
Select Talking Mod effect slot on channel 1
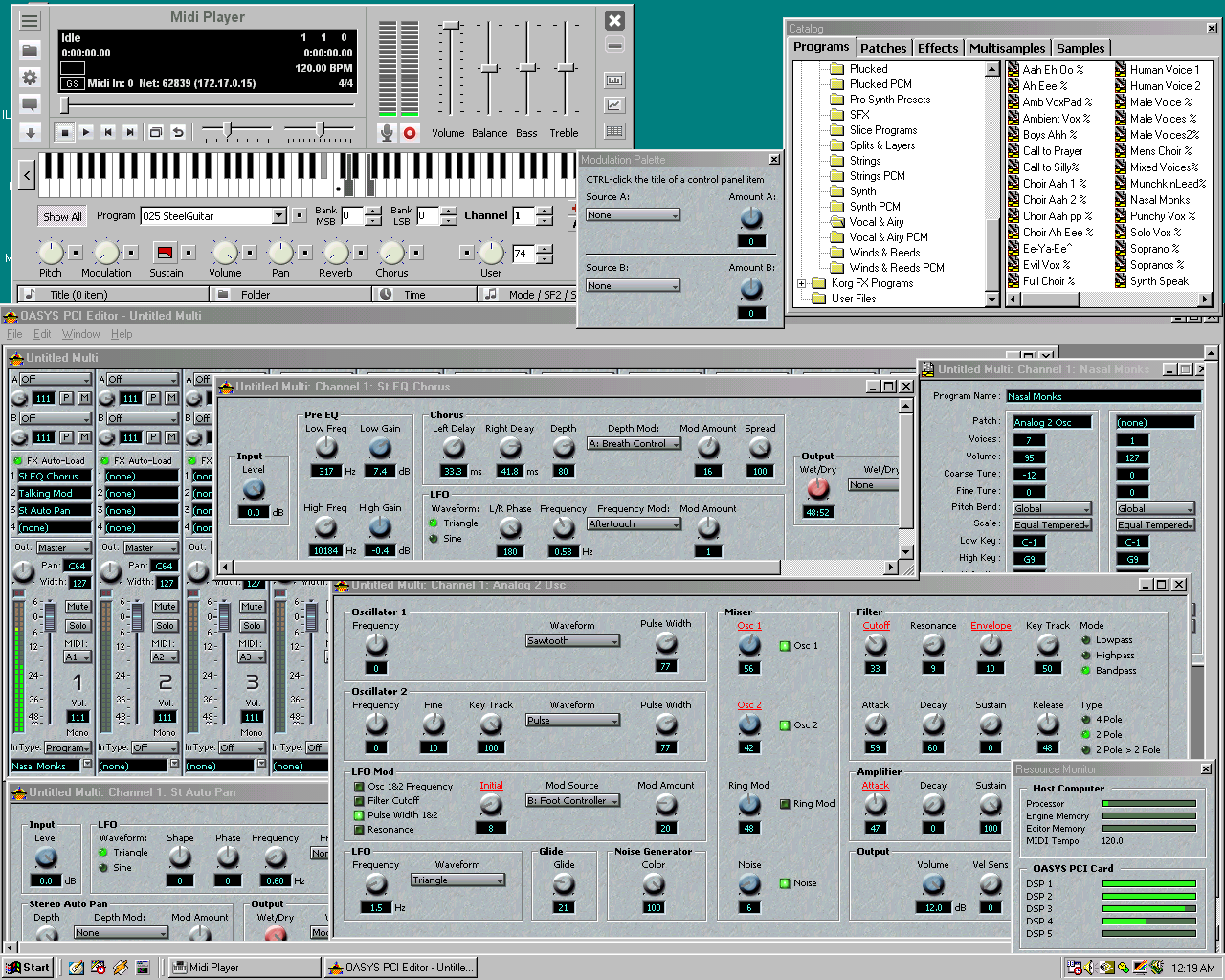56,494
